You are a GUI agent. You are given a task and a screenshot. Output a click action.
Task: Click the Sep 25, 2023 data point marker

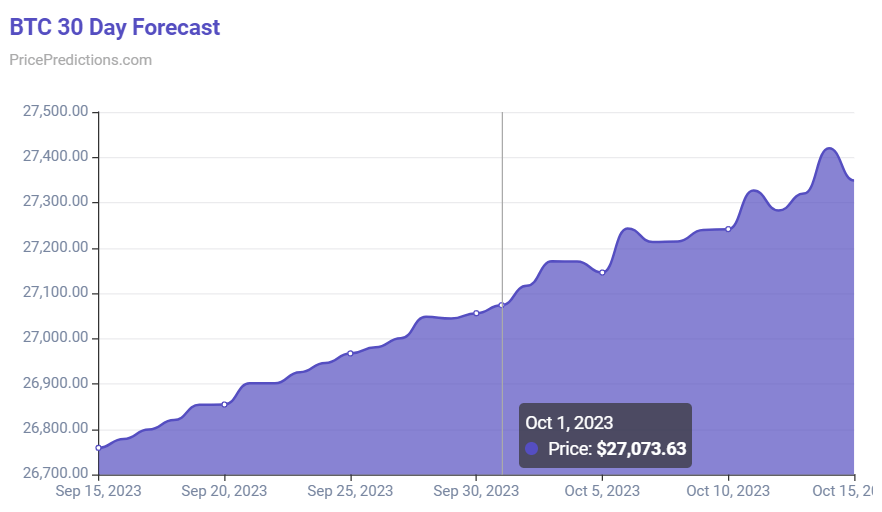click(350, 353)
